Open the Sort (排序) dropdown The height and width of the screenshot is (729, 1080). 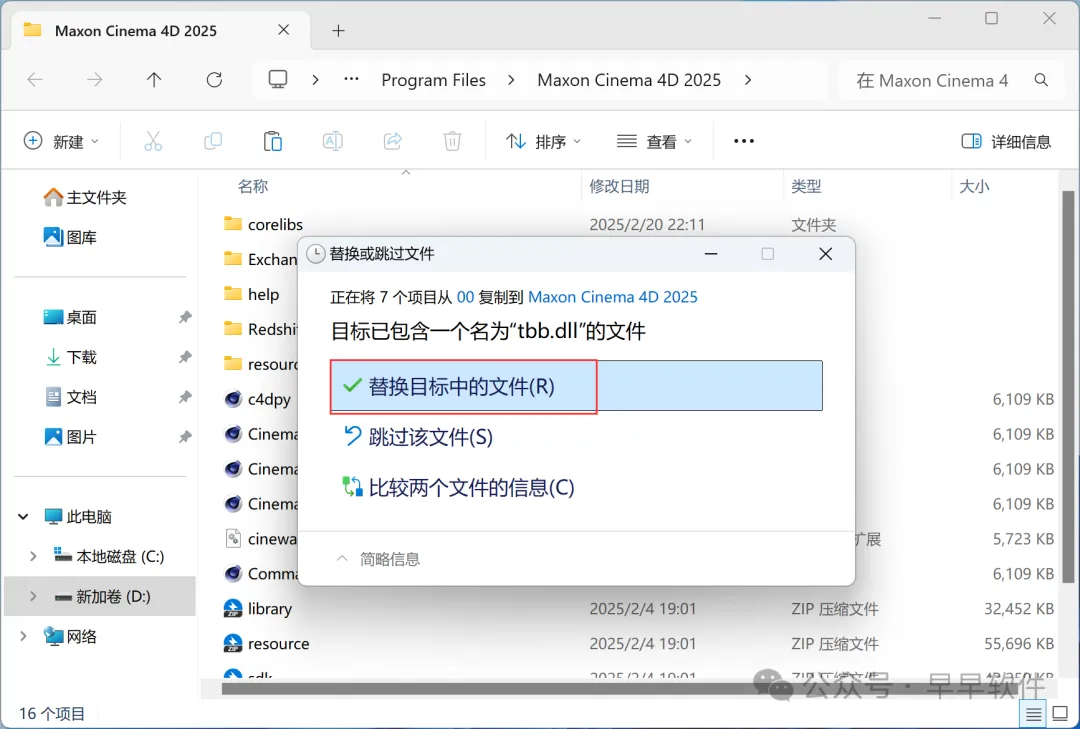543,141
